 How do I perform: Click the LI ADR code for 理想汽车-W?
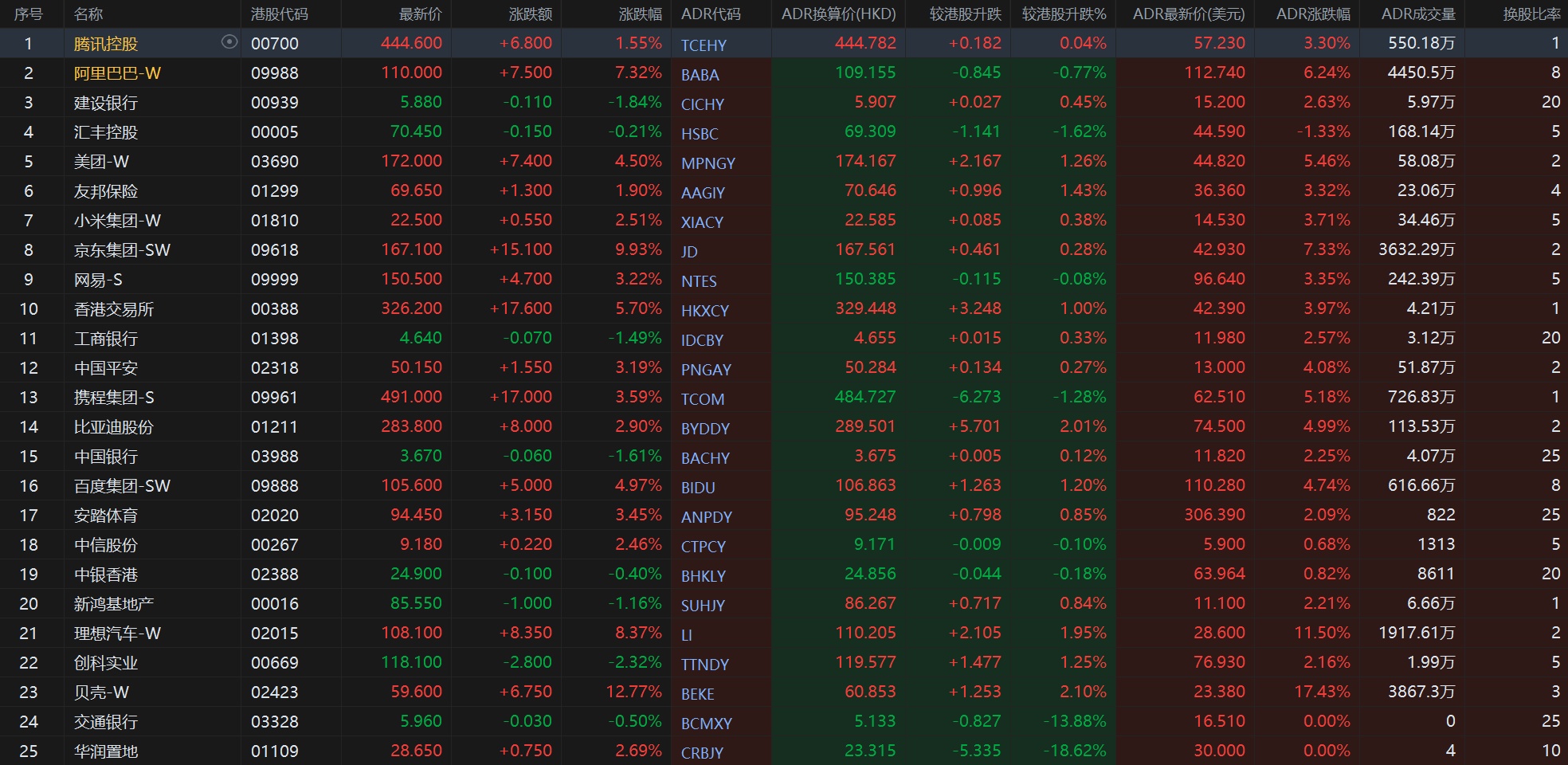coord(687,635)
